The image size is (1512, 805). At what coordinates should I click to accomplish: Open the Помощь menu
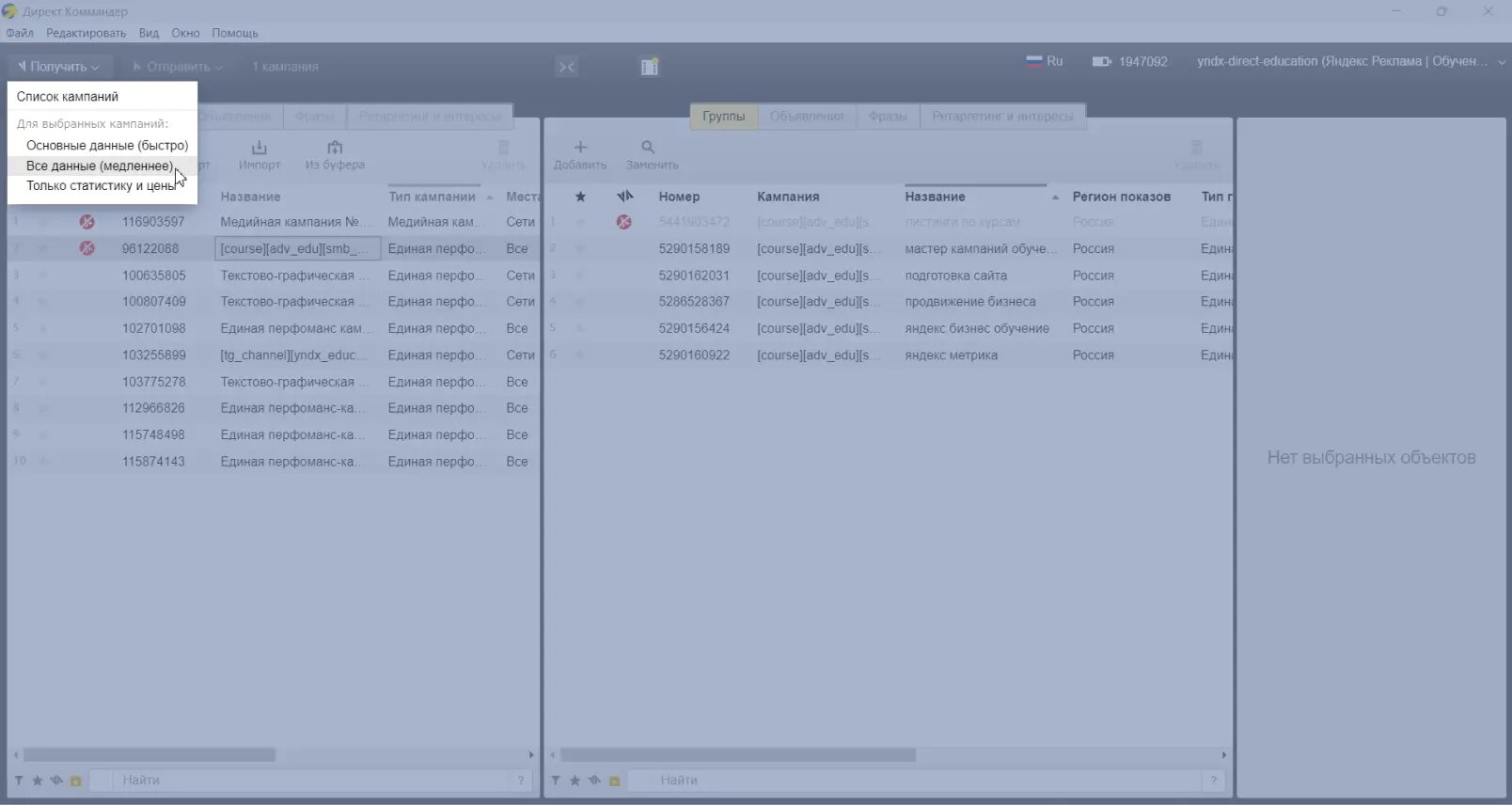[x=234, y=33]
